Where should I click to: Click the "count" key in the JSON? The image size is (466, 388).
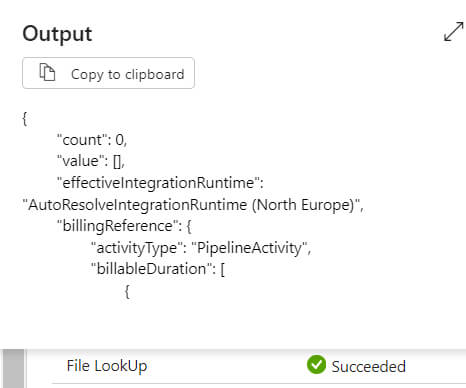[82, 140]
